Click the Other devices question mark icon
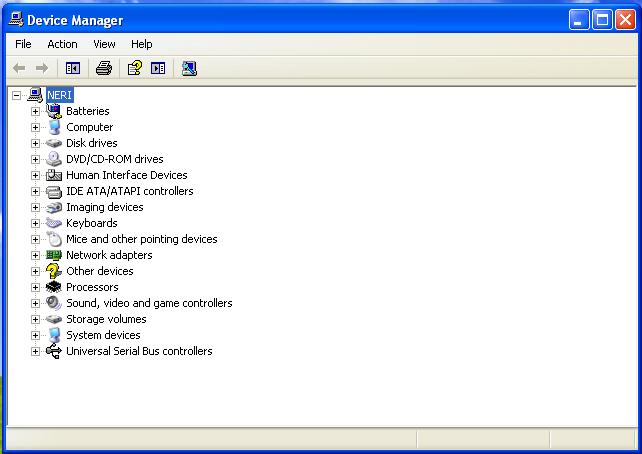Screen dimensions: 642x454 point(54,271)
